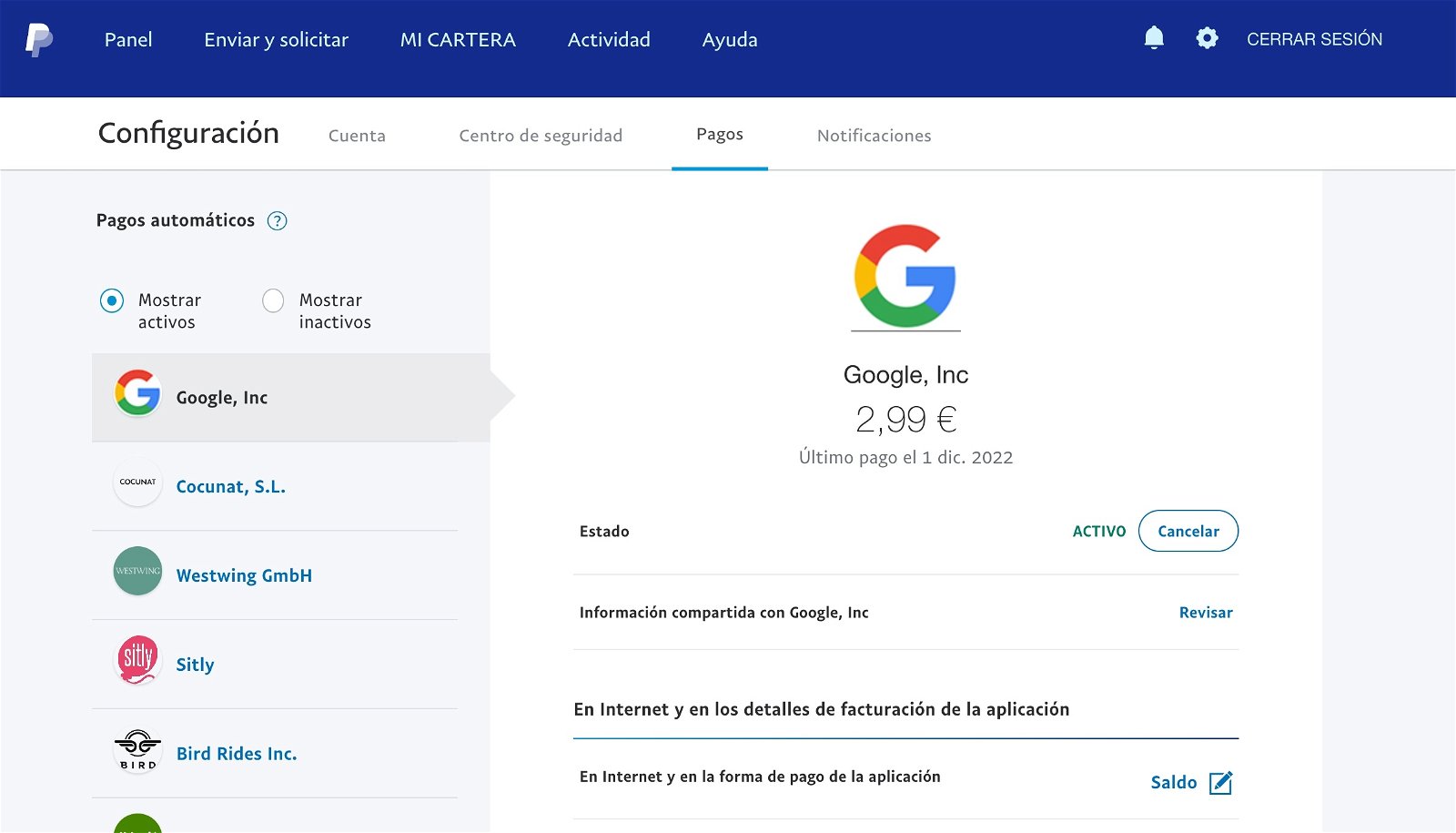This screenshot has height=833, width=1456.
Task: Click the PayPal logo icon
Action: pyautogui.click(x=38, y=40)
